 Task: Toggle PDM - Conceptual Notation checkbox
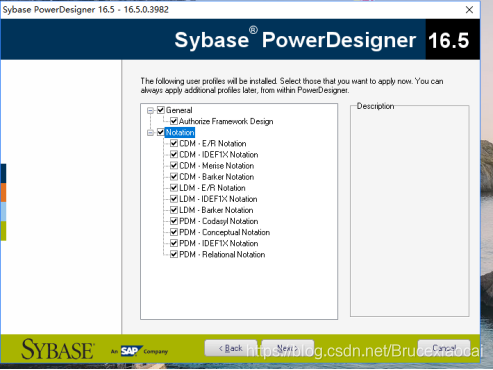point(174,232)
